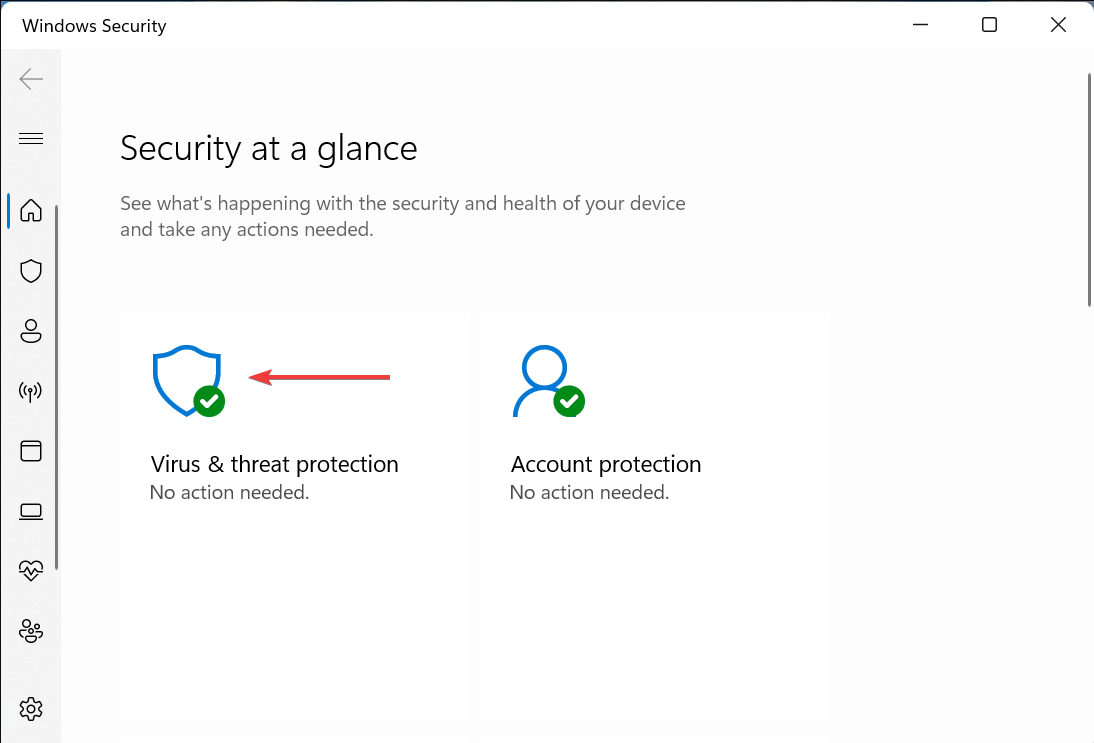1094x743 pixels.
Task: Click the large blue shield tile icon
Action: click(x=188, y=380)
